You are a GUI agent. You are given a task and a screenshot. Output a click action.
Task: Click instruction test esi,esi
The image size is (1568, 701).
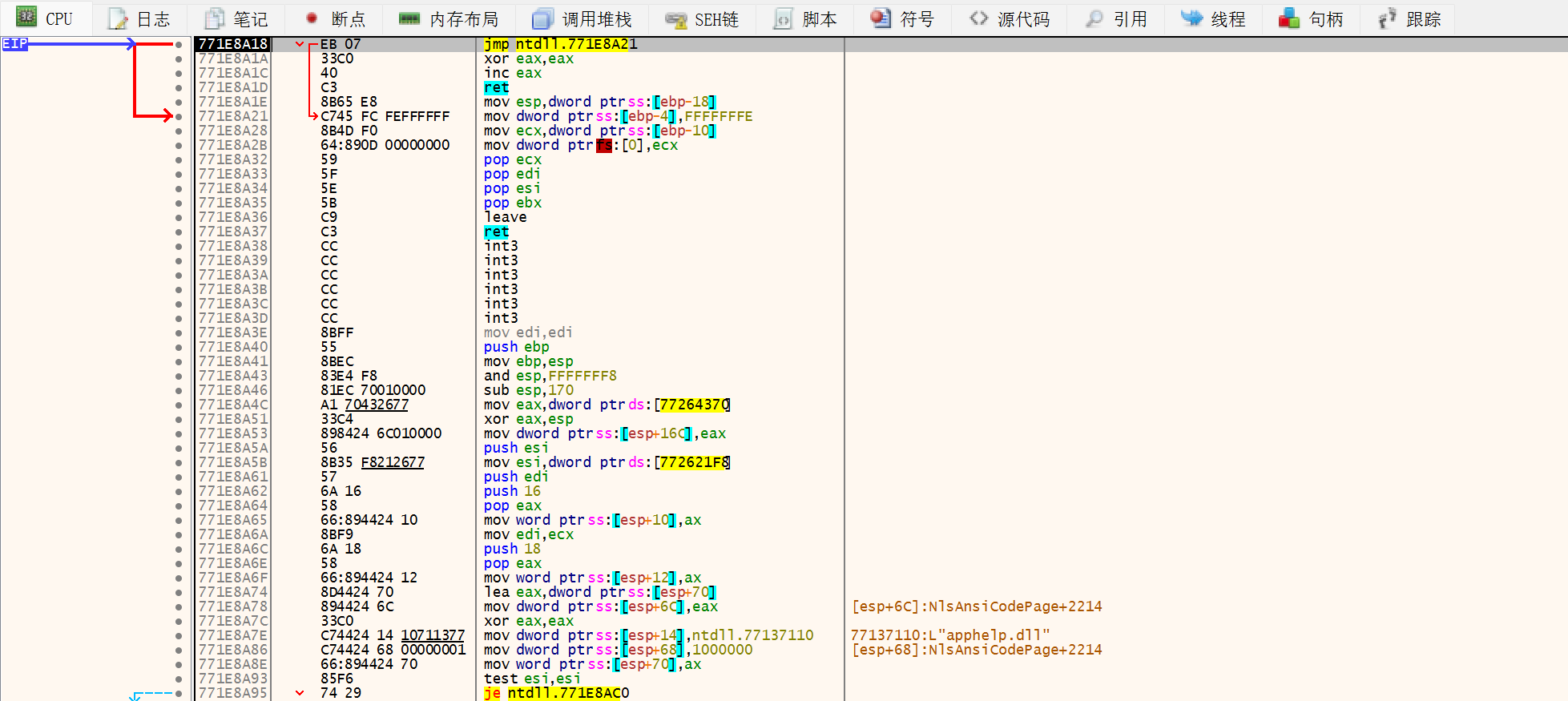point(532,679)
